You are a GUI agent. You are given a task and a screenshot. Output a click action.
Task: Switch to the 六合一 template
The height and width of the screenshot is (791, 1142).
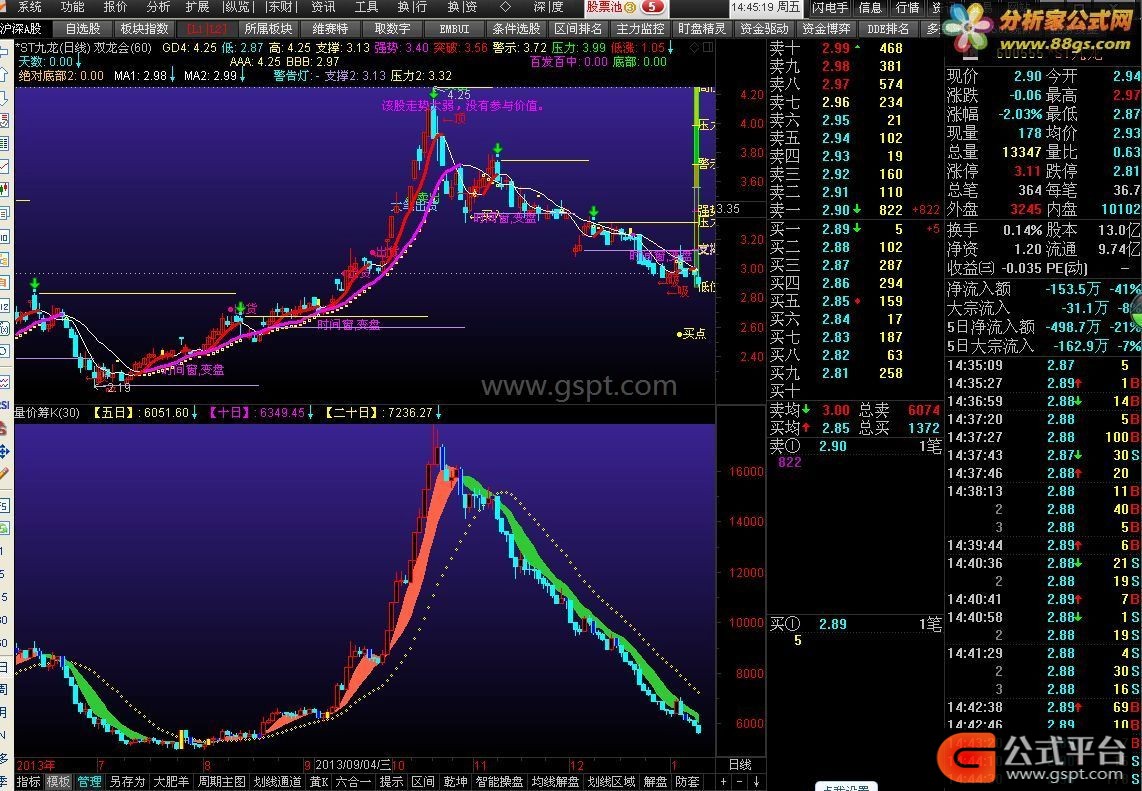pos(353,782)
